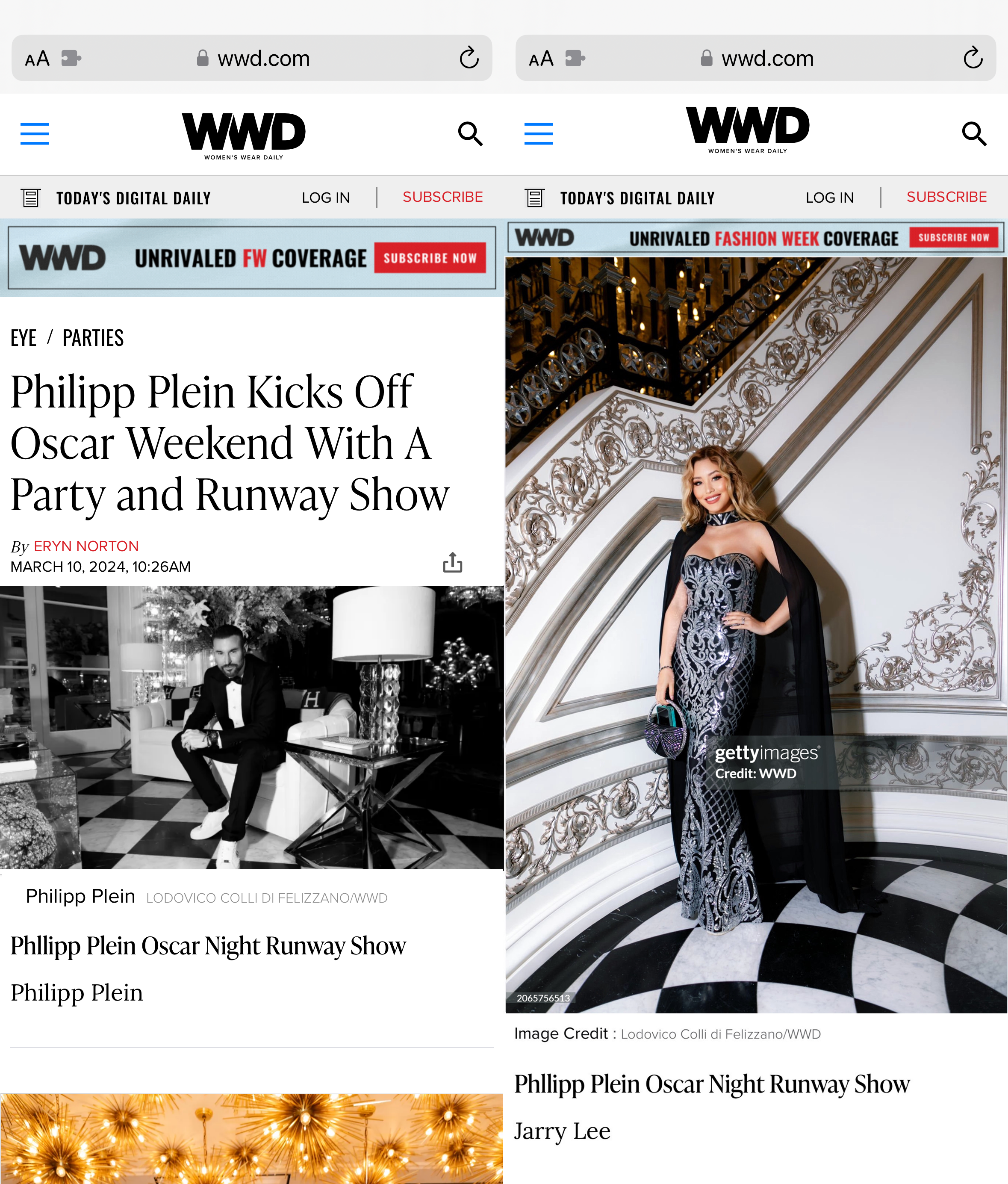Open Philipp Plein black-and-white photo

[x=251, y=727]
